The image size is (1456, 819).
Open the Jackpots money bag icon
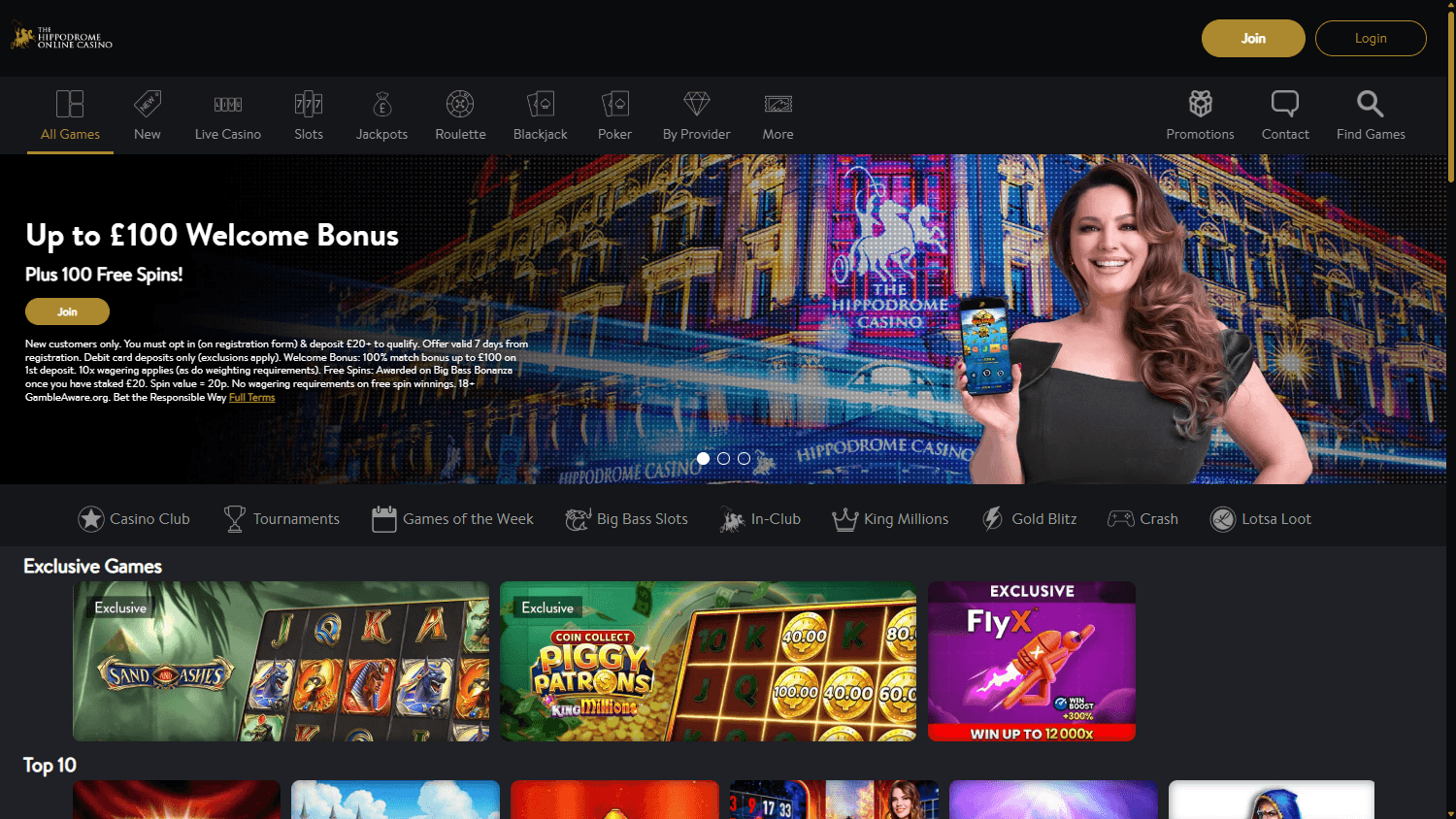click(x=382, y=104)
